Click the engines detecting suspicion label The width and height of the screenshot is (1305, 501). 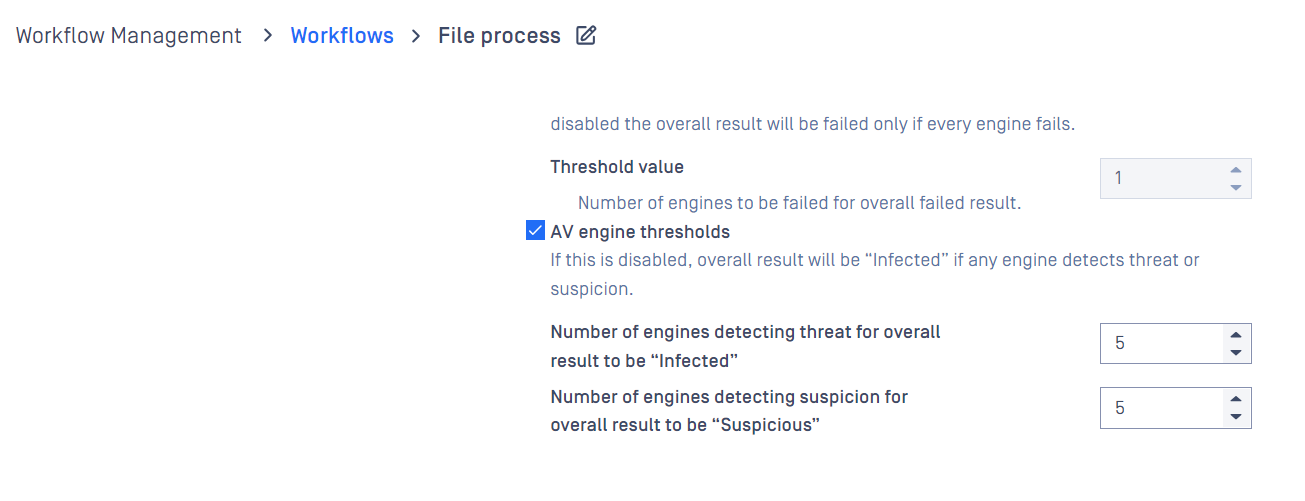coord(729,410)
